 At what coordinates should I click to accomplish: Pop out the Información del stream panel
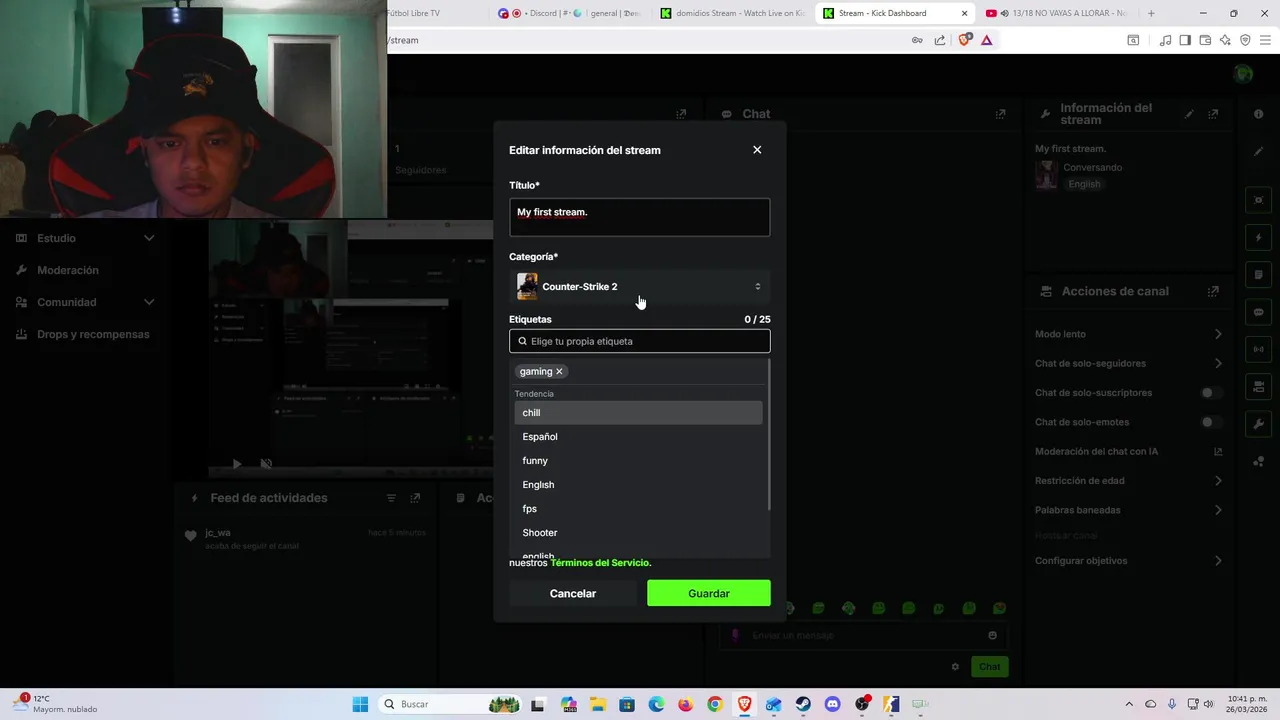pos(1213,114)
